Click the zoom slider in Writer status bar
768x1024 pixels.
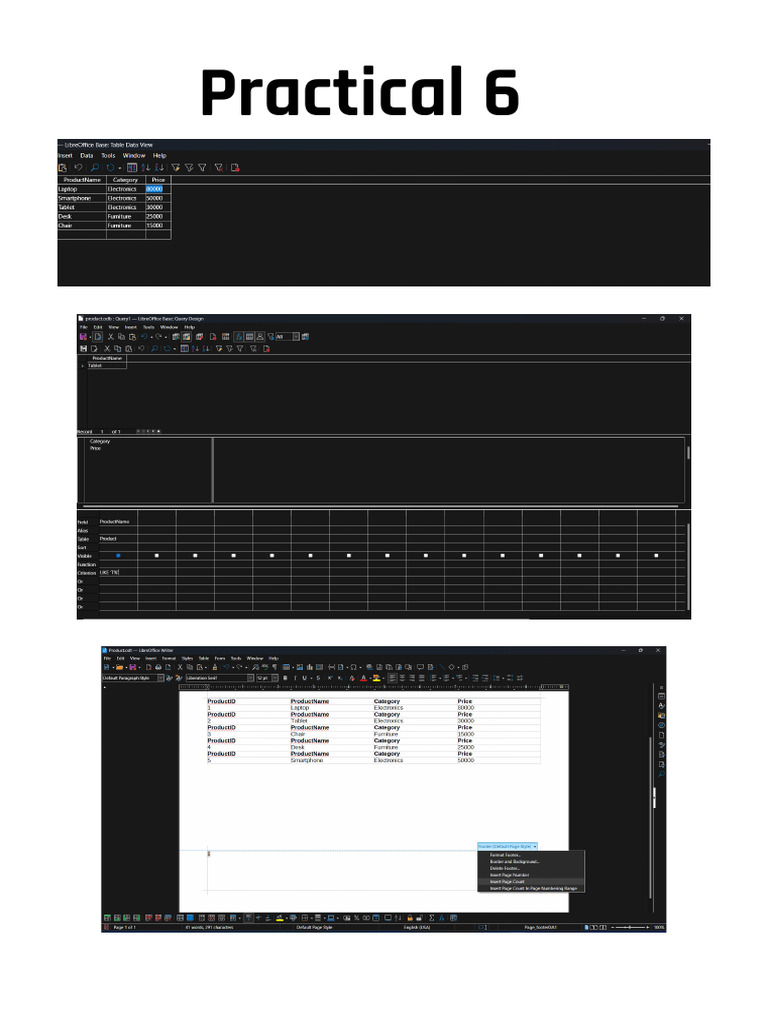click(630, 927)
